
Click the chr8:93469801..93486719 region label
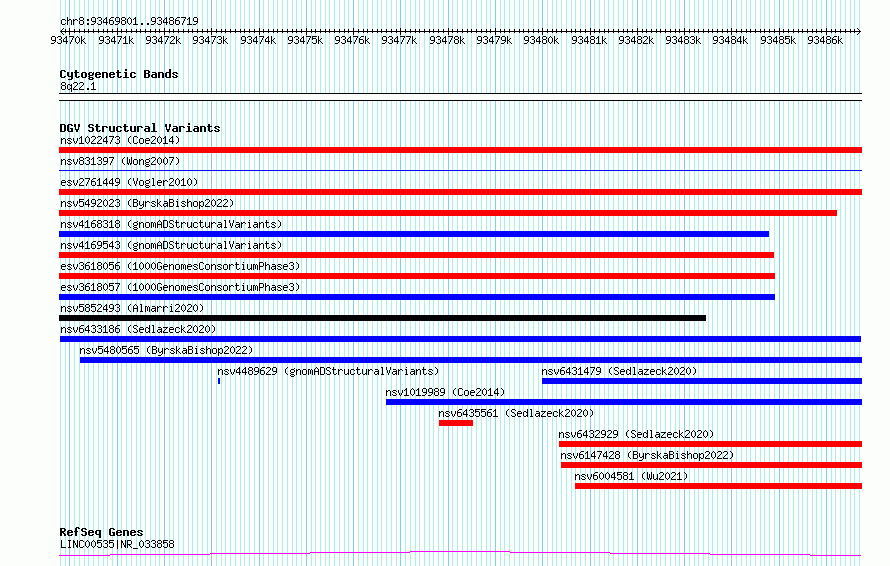pyautogui.click(x=129, y=22)
